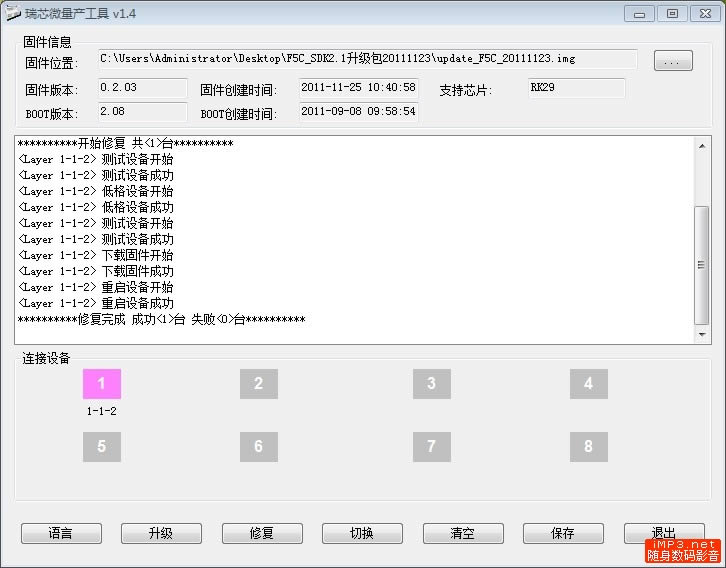Viewport: 726px width, 568px height.
Task: Click the firmware path field
Action: (366, 60)
